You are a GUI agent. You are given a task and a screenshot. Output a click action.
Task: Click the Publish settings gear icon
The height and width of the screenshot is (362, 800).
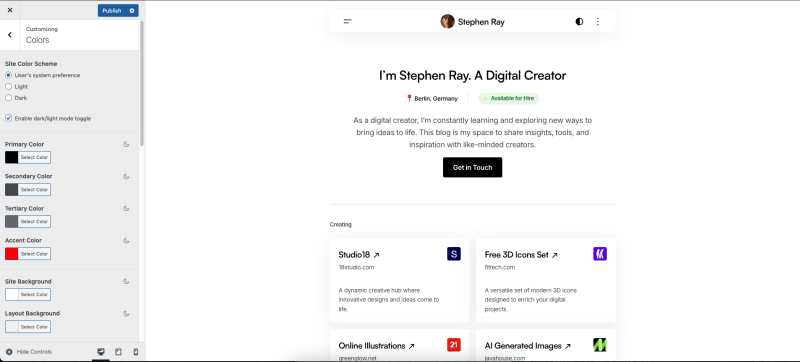132,11
